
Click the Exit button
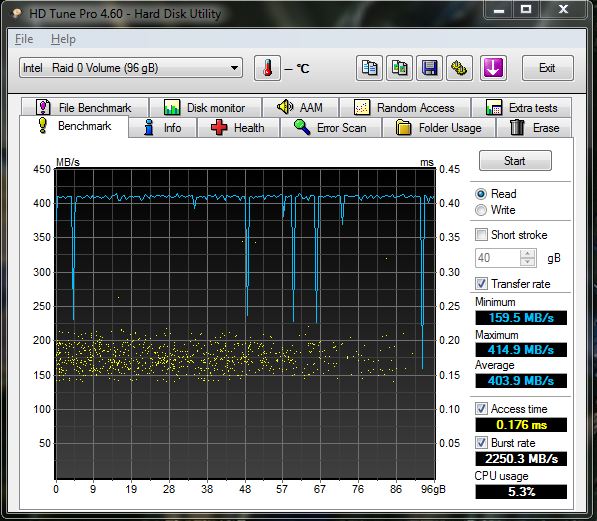(x=547, y=68)
